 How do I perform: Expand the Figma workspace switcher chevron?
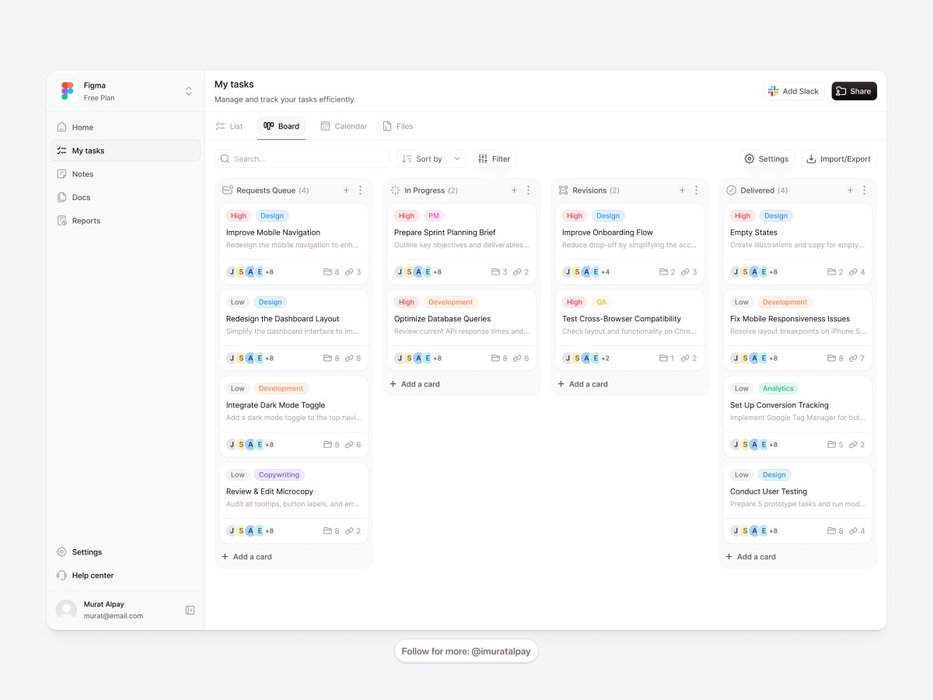coord(188,91)
